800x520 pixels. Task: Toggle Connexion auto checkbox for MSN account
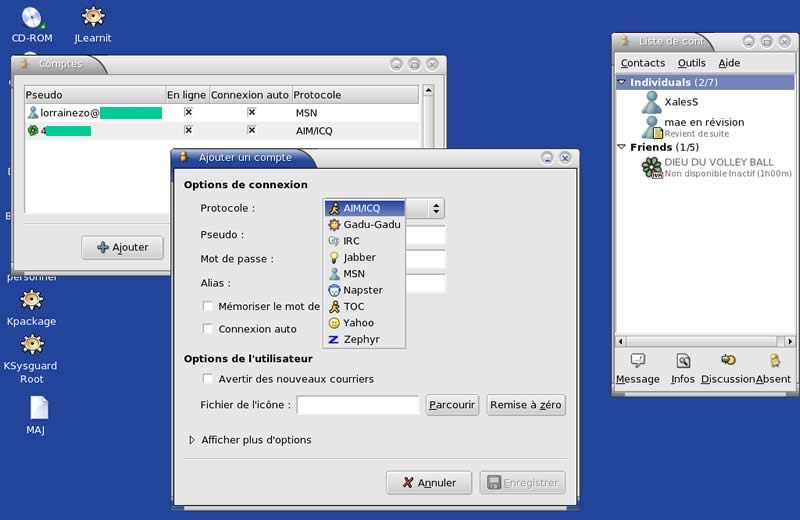pos(251,112)
